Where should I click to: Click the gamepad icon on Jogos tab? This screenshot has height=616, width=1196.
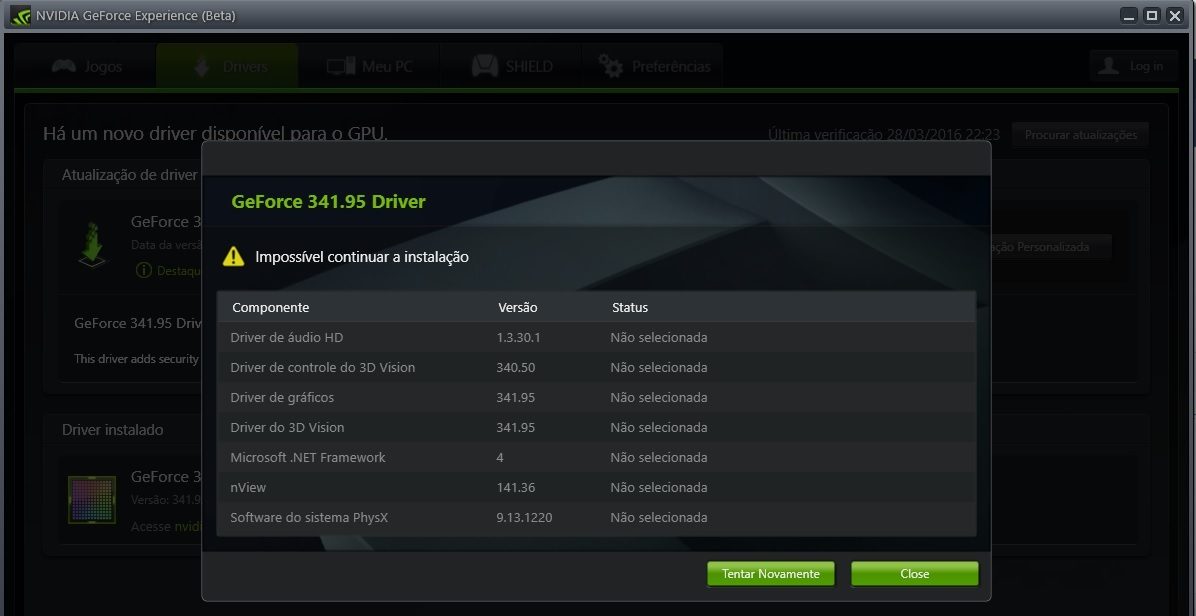(x=63, y=66)
